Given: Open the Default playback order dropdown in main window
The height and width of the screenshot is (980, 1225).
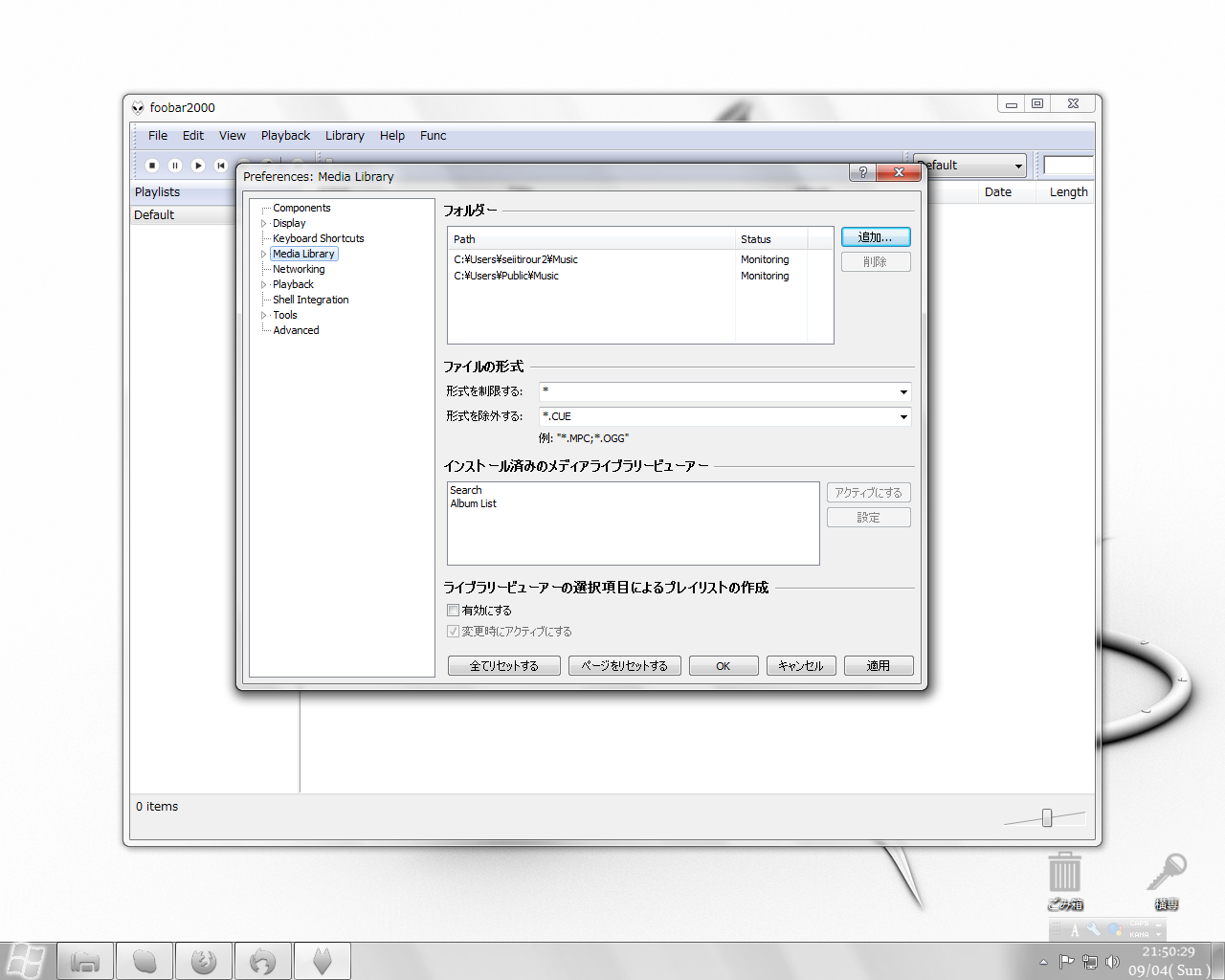Looking at the screenshot, I should coord(969,166).
